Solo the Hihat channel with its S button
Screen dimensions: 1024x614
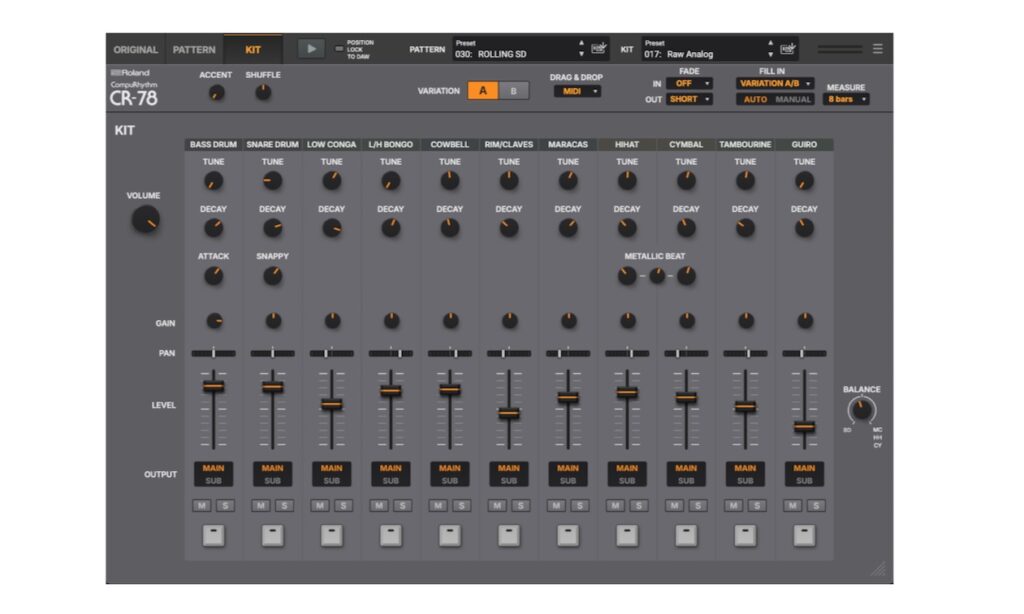pyautogui.click(x=637, y=505)
